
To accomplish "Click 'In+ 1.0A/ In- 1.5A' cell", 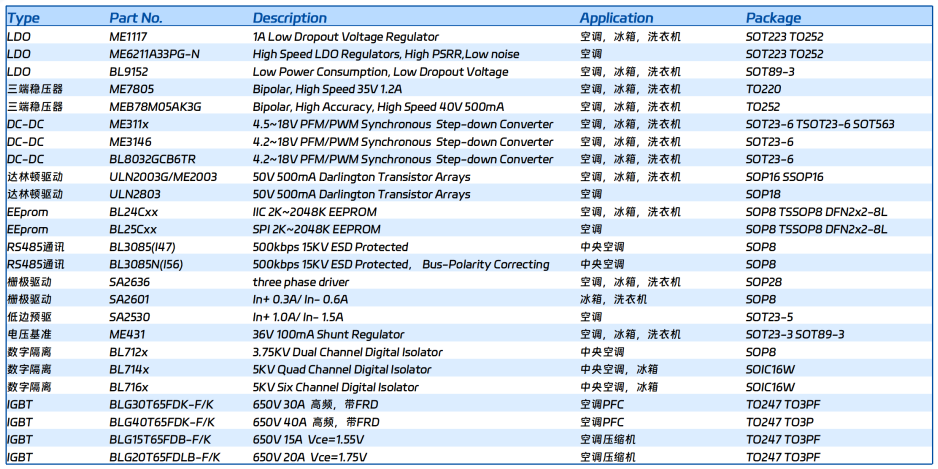I will tap(298, 317).
